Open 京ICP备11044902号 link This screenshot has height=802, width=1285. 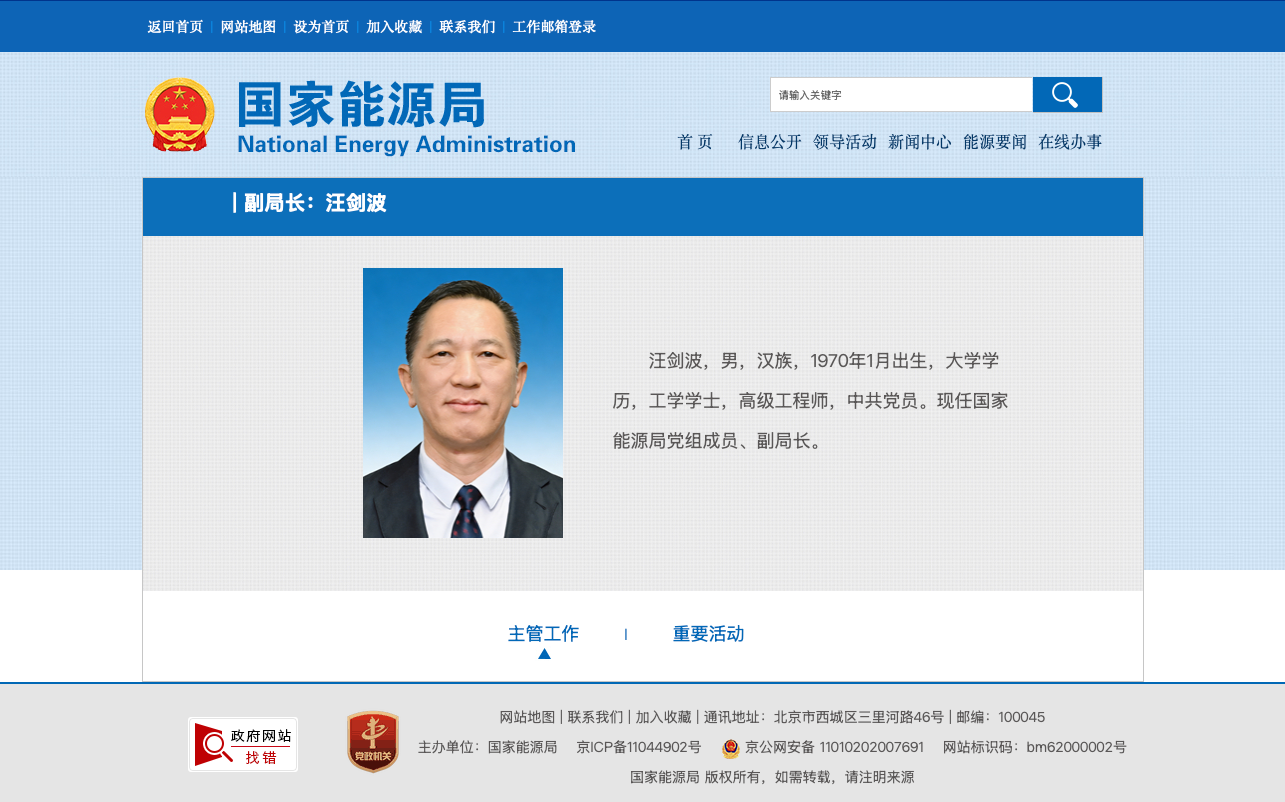pos(639,747)
